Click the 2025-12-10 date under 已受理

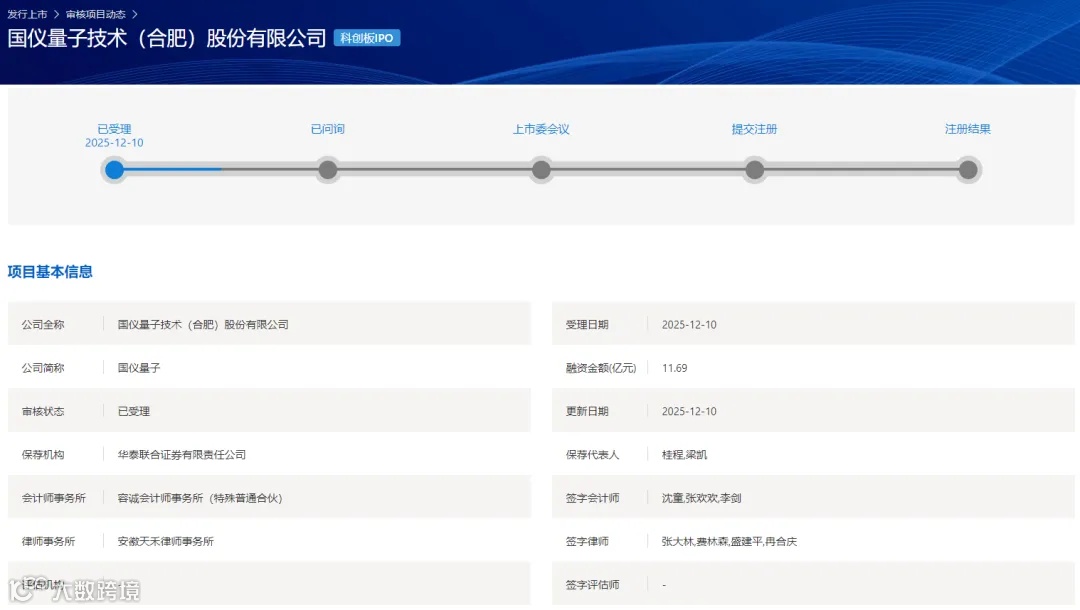coord(114,143)
